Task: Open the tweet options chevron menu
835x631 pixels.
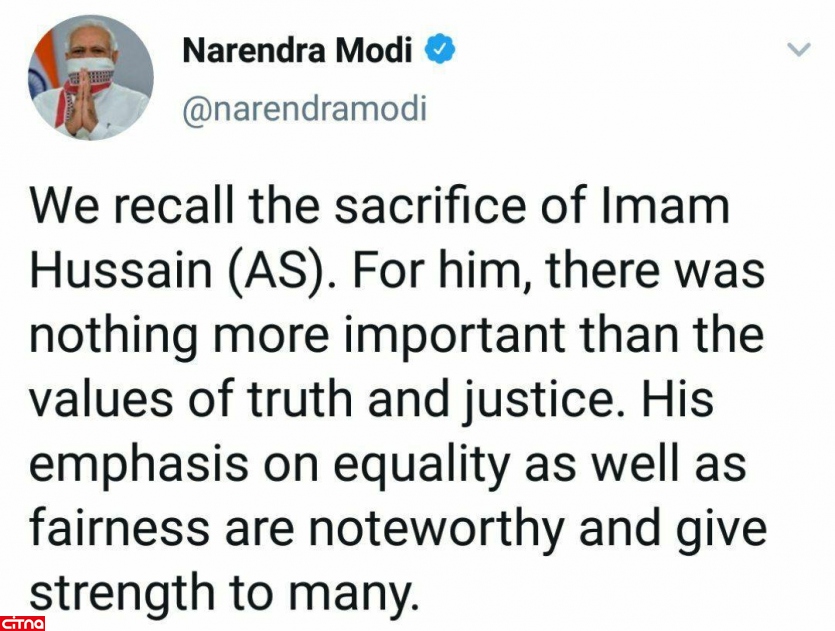Action: [799, 50]
